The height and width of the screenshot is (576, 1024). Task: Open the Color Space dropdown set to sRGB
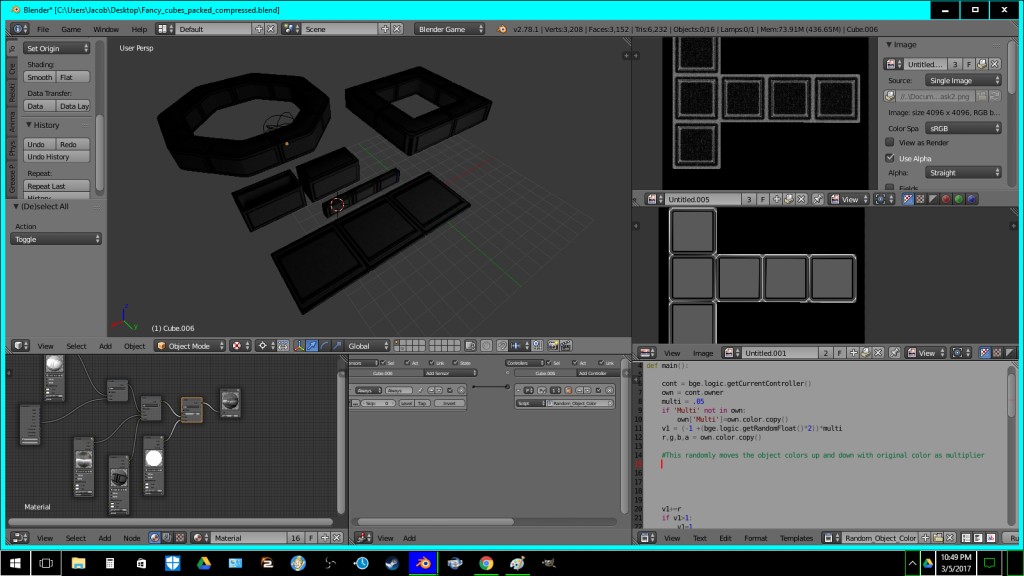tap(963, 128)
